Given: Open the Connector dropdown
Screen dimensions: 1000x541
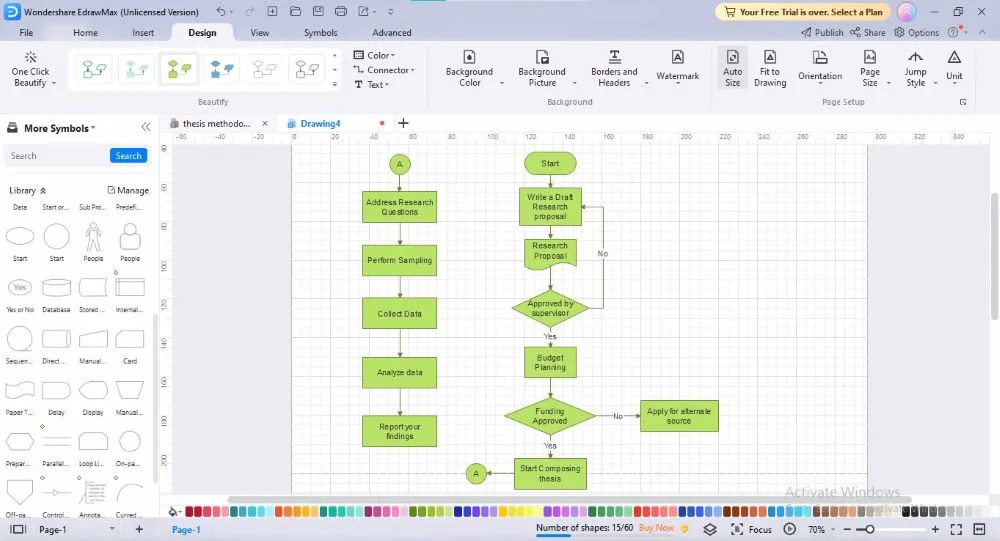Looking at the screenshot, I should (x=384, y=70).
